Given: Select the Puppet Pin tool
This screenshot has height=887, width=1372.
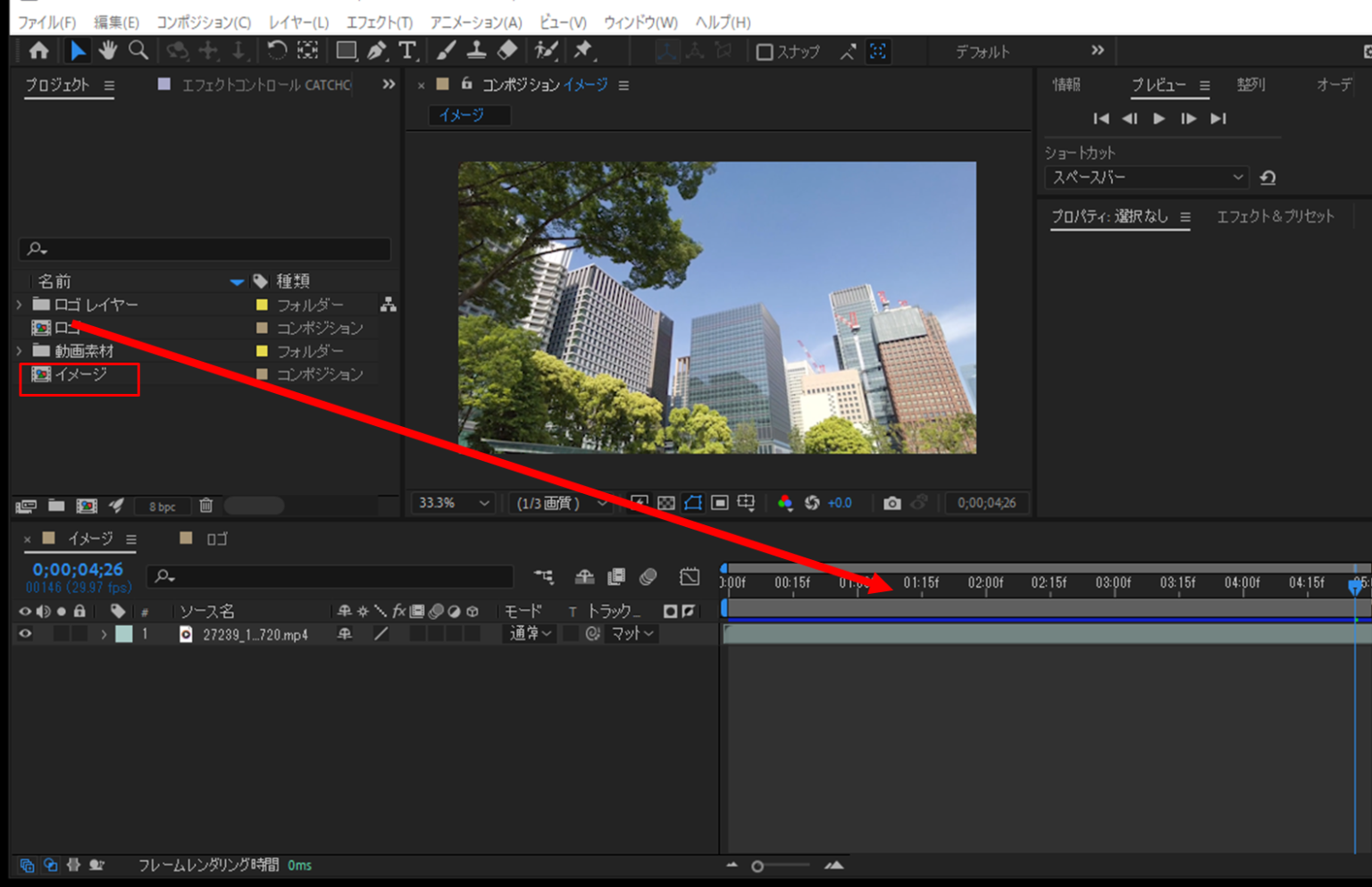Looking at the screenshot, I should pyautogui.click(x=583, y=51).
